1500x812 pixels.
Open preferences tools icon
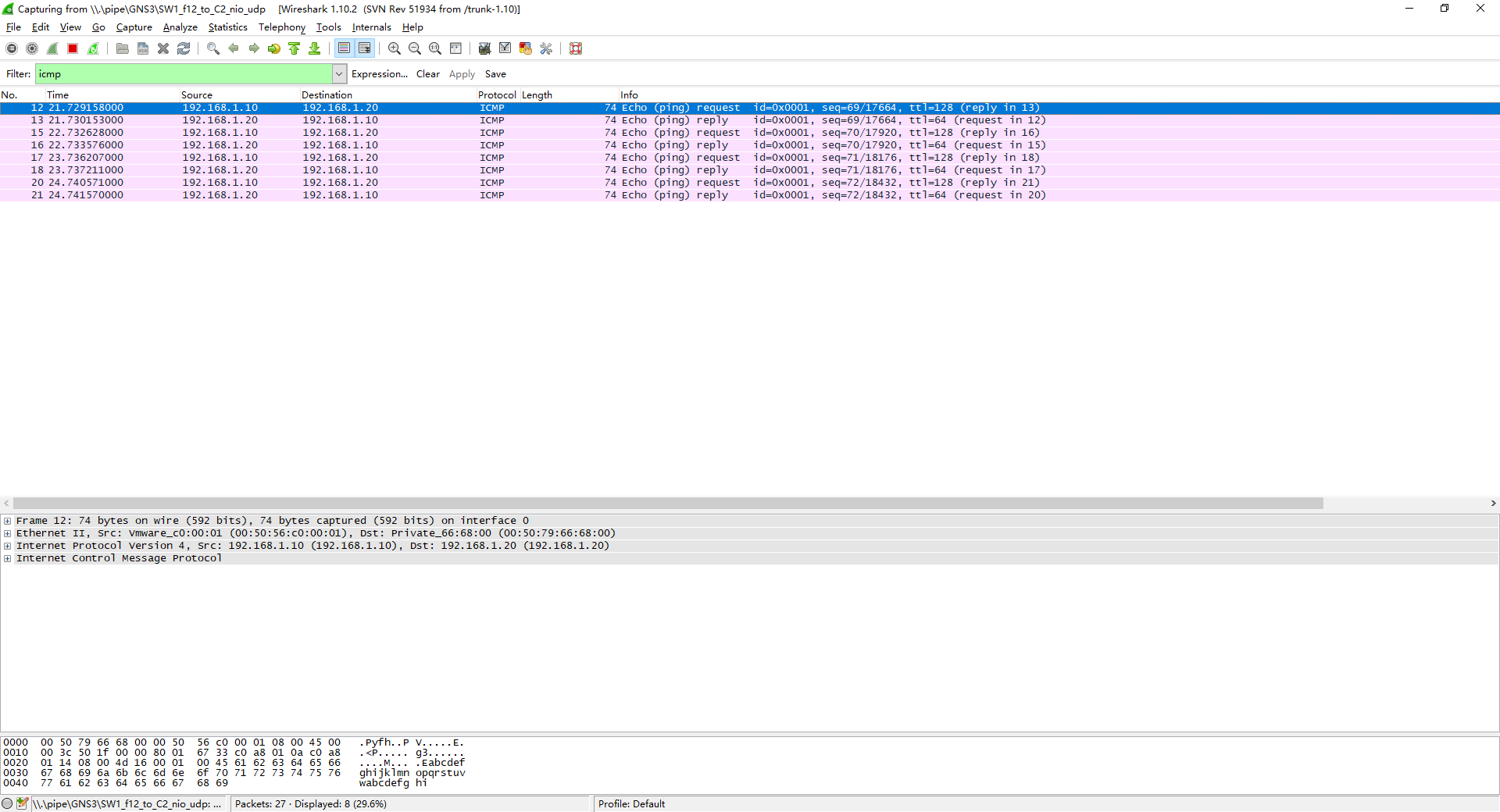click(x=546, y=48)
